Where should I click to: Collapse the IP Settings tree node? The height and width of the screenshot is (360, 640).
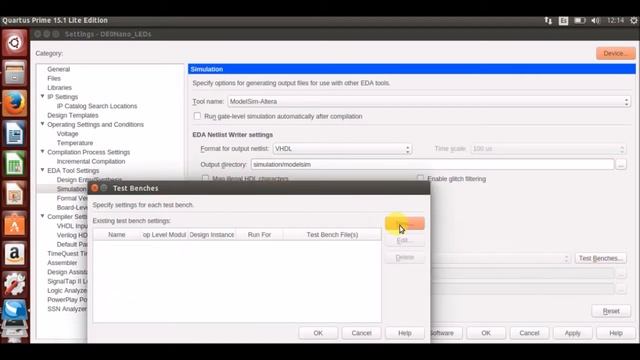[x=42, y=96]
